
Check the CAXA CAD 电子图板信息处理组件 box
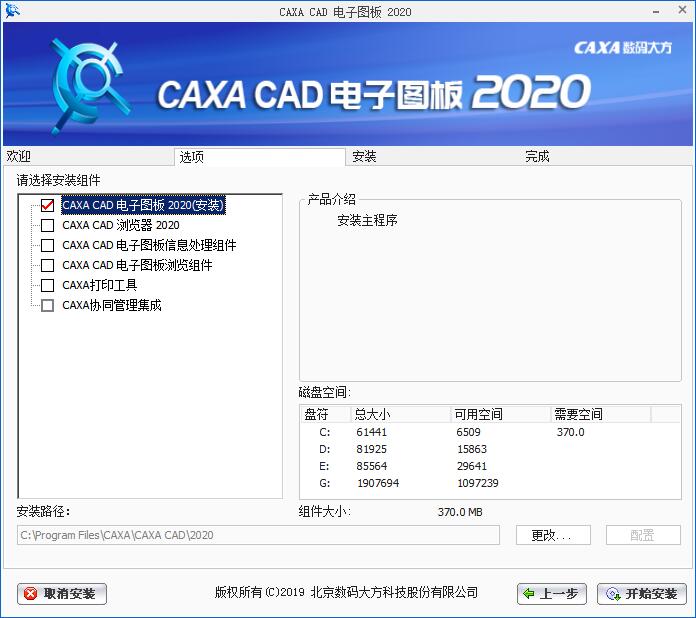point(47,245)
